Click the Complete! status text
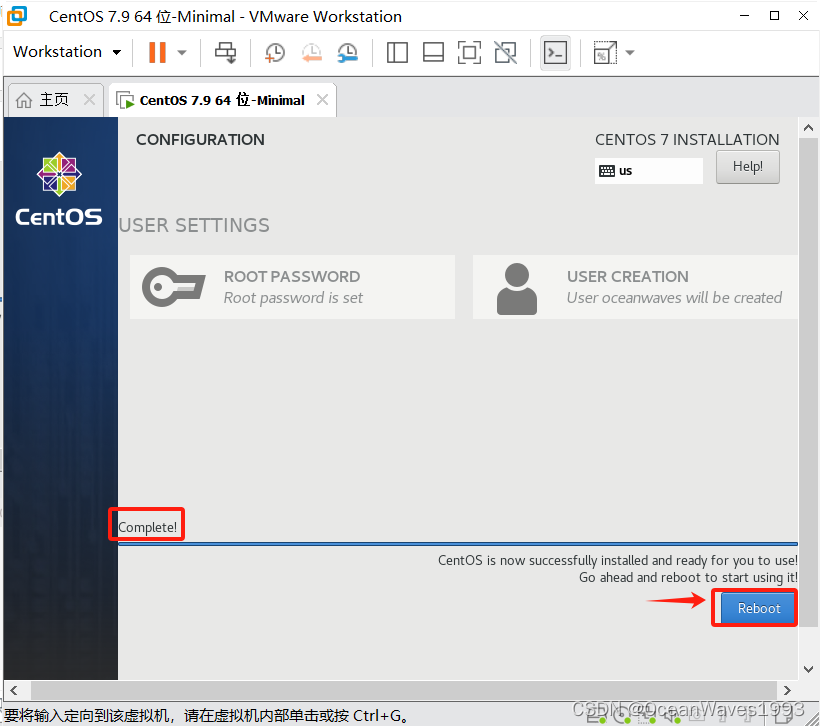Image resolution: width=820 pixels, height=726 pixels. [147, 527]
